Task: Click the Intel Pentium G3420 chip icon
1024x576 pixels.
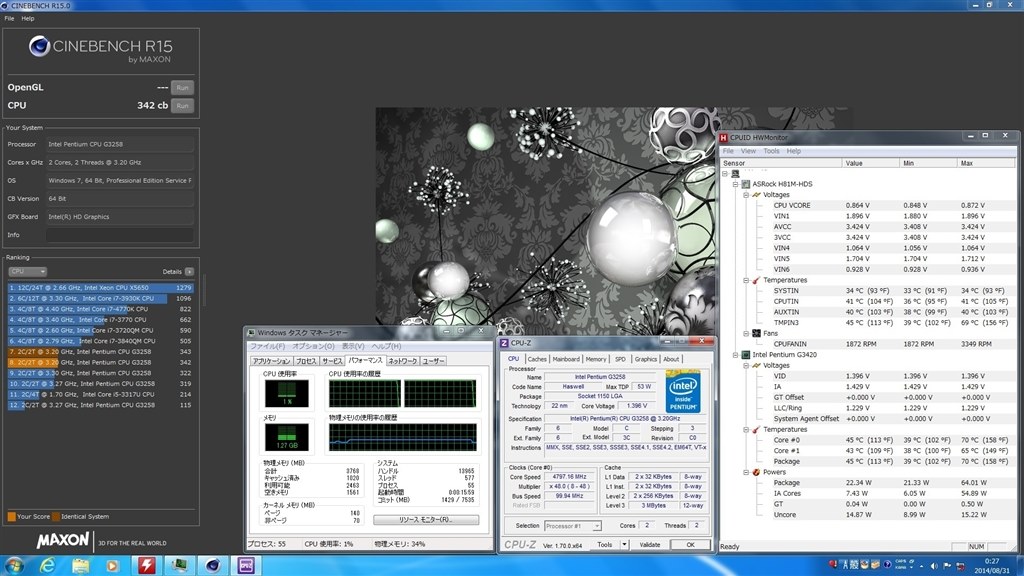Action: [x=746, y=355]
